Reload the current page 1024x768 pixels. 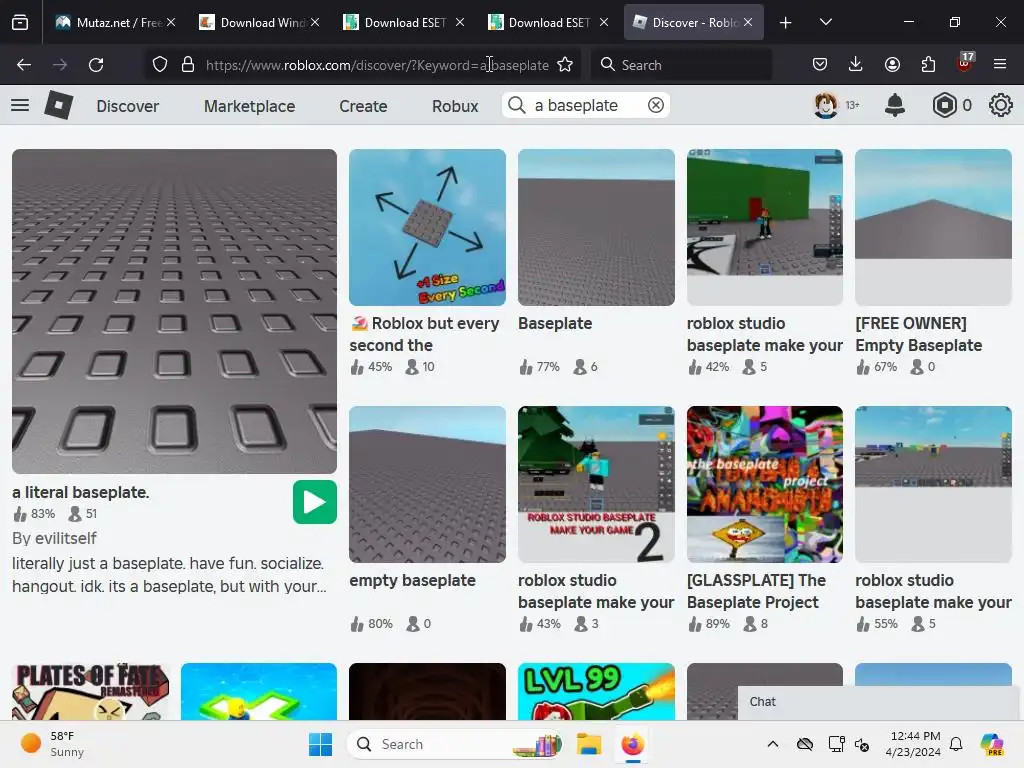click(96, 65)
